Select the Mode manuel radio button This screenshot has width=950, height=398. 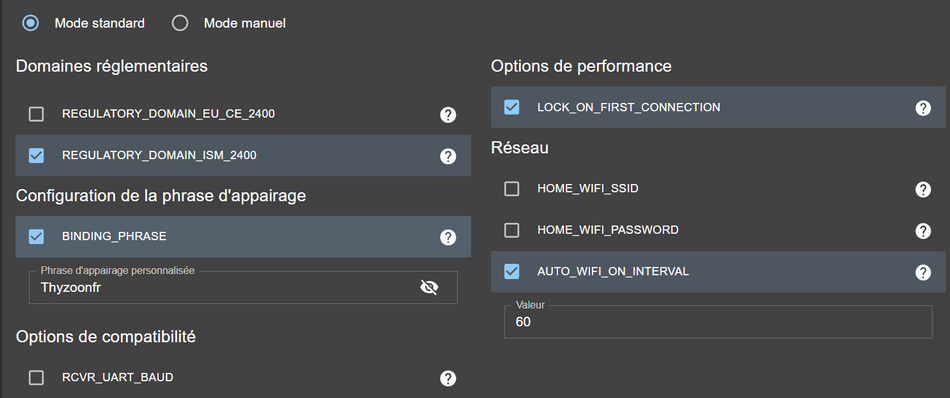(180, 23)
